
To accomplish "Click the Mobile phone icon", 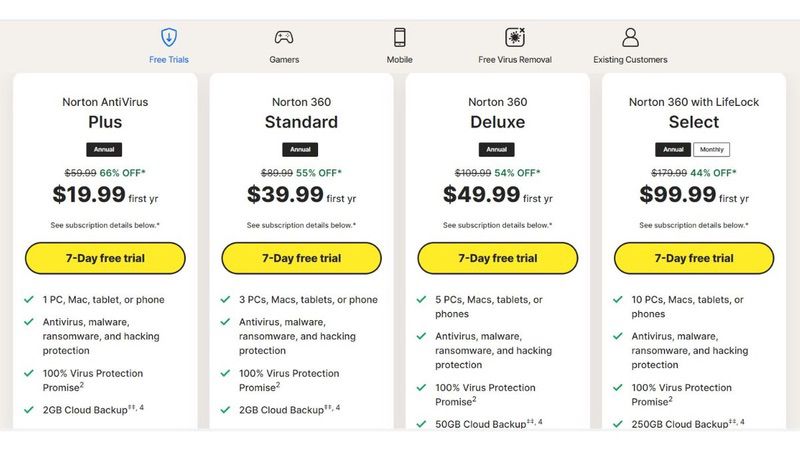I will 399,37.
